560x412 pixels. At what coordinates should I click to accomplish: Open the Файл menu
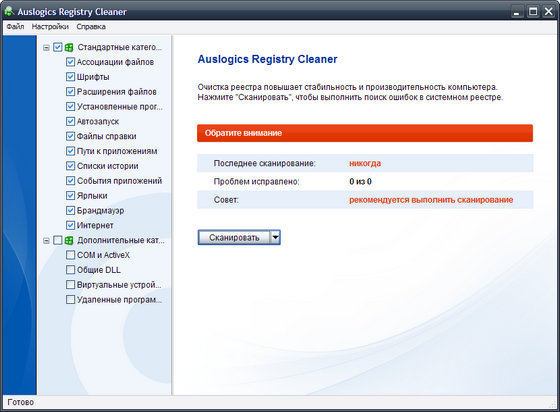(x=15, y=27)
